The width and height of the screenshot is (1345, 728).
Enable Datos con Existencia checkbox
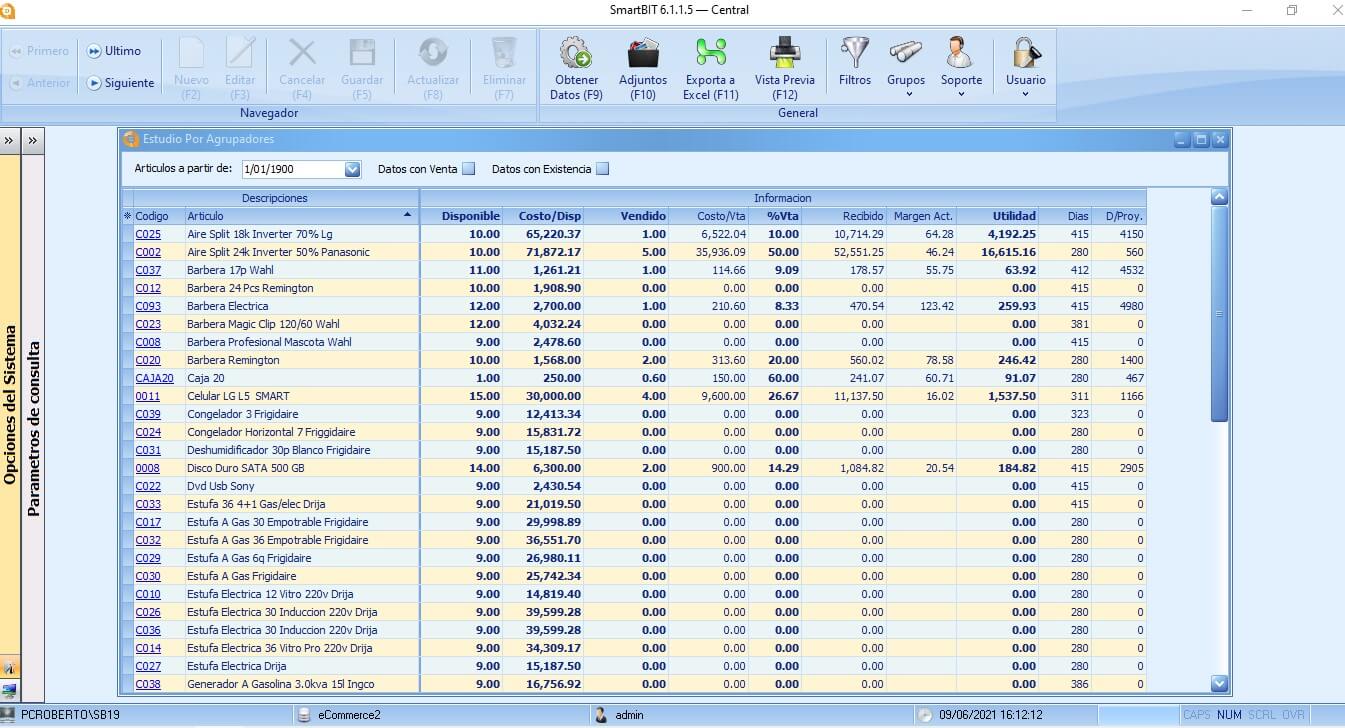[602, 169]
